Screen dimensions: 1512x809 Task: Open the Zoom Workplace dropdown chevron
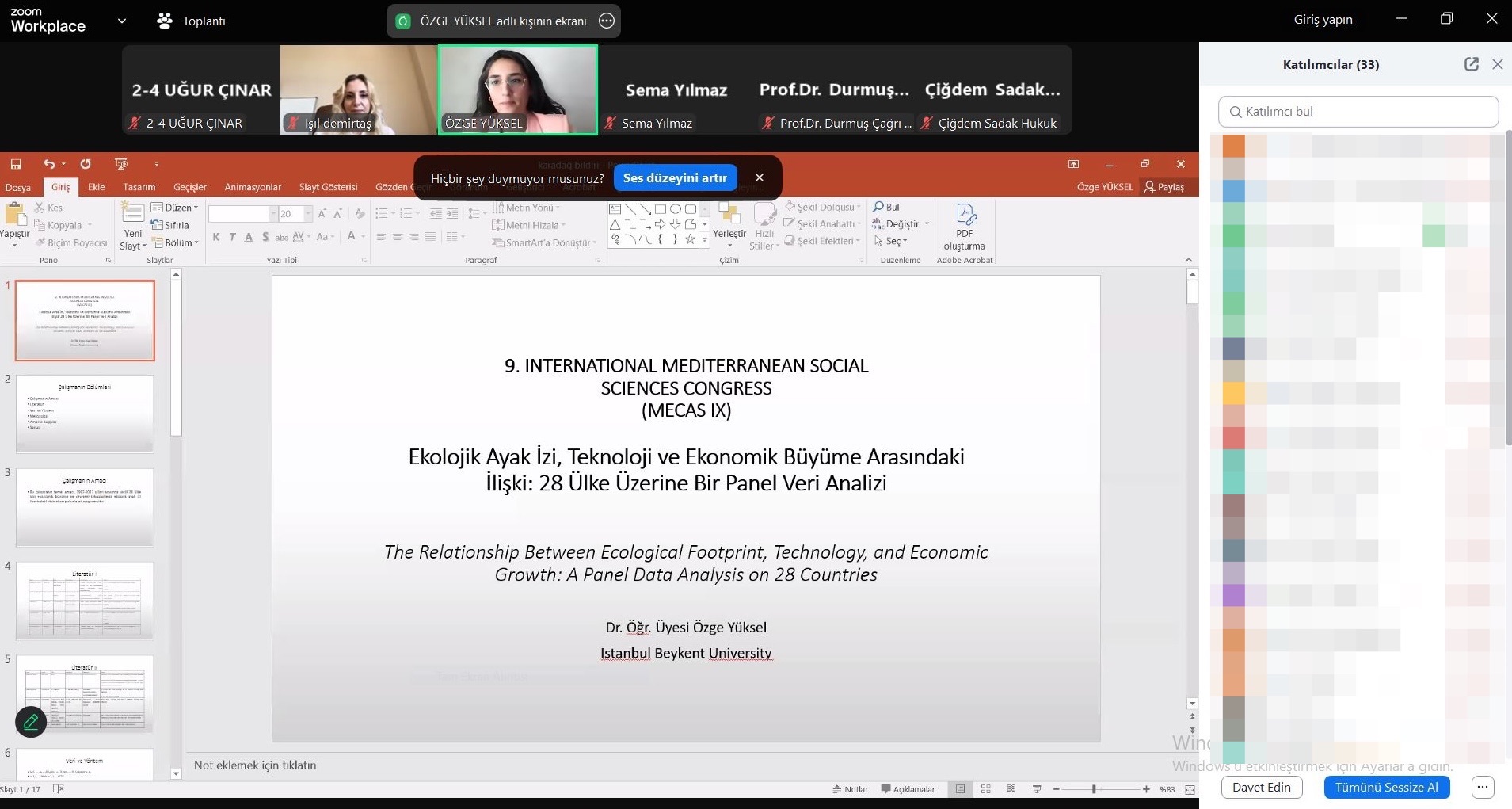point(121,21)
